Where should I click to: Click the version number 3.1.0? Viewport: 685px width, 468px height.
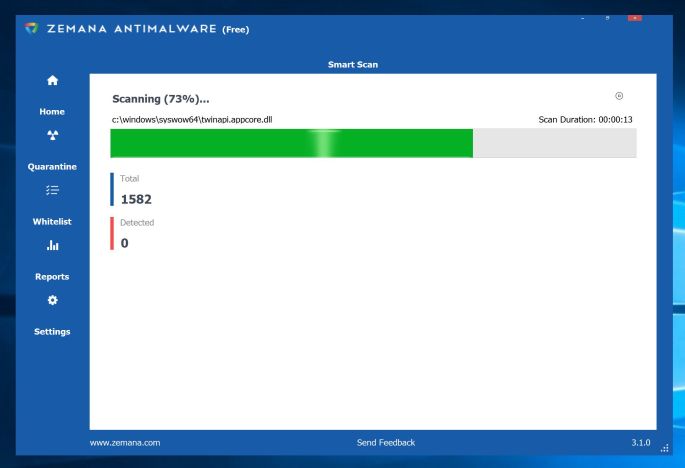click(641, 443)
